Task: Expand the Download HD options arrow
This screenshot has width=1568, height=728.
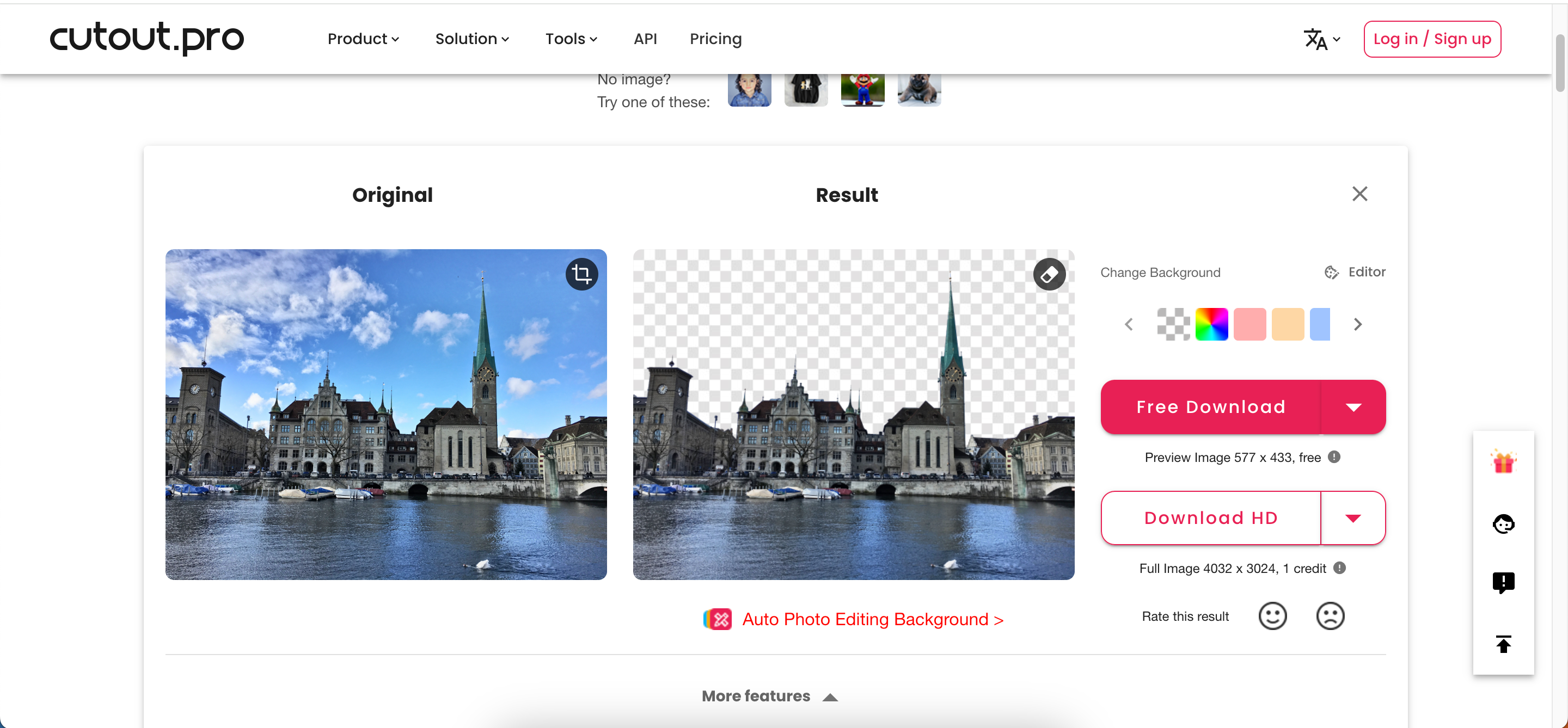Action: click(x=1353, y=518)
